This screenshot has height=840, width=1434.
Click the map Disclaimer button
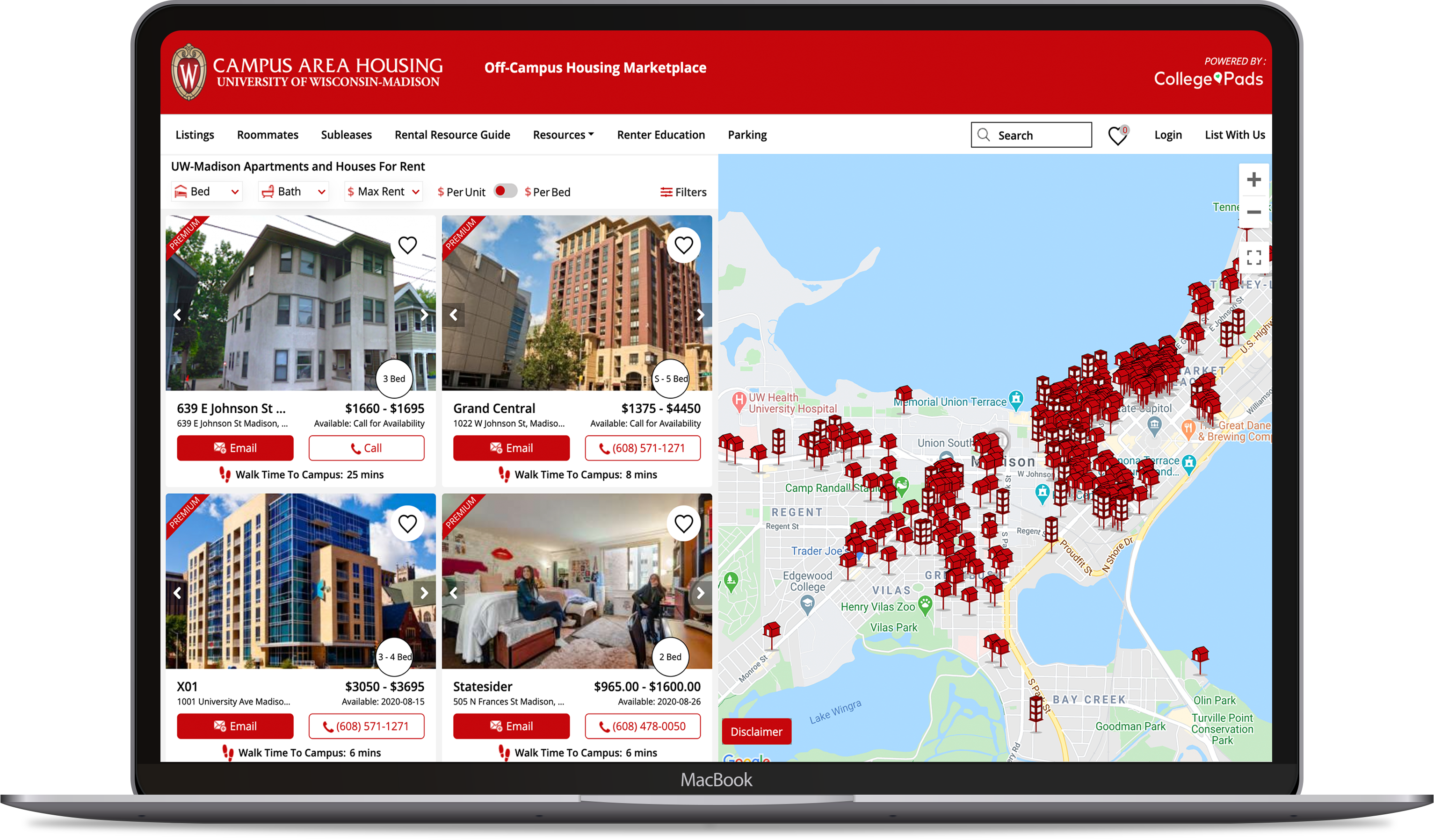(x=756, y=732)
